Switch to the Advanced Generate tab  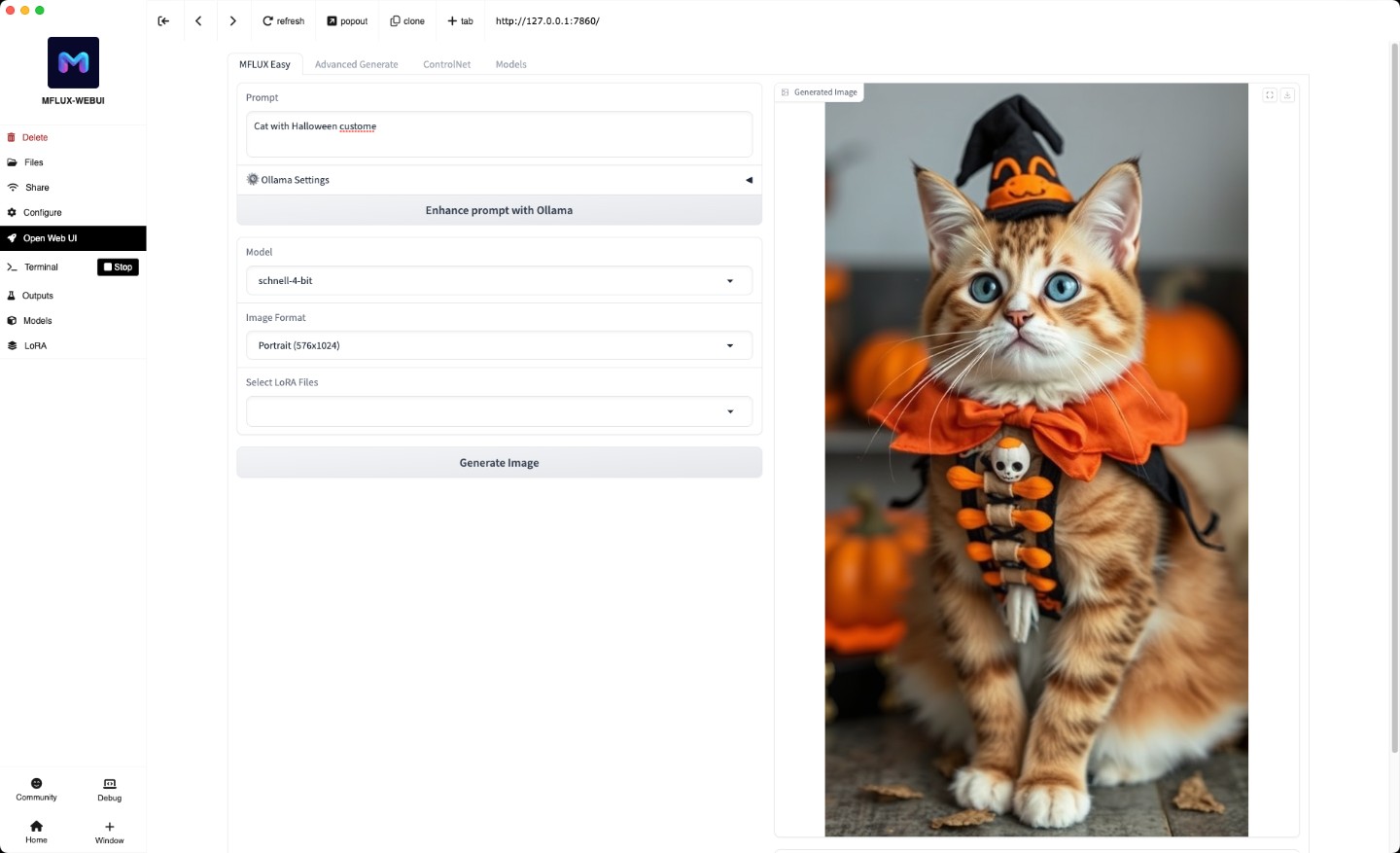coord(356,64)
